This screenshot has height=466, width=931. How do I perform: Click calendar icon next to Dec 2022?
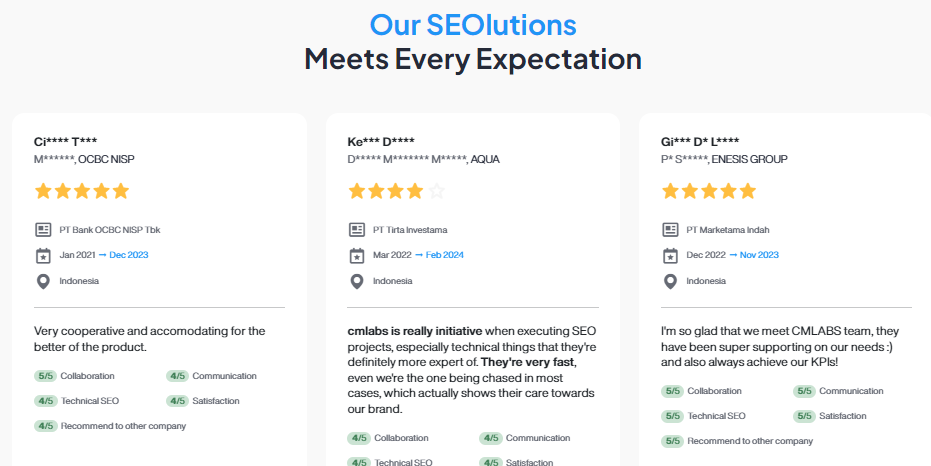(670, 255)
